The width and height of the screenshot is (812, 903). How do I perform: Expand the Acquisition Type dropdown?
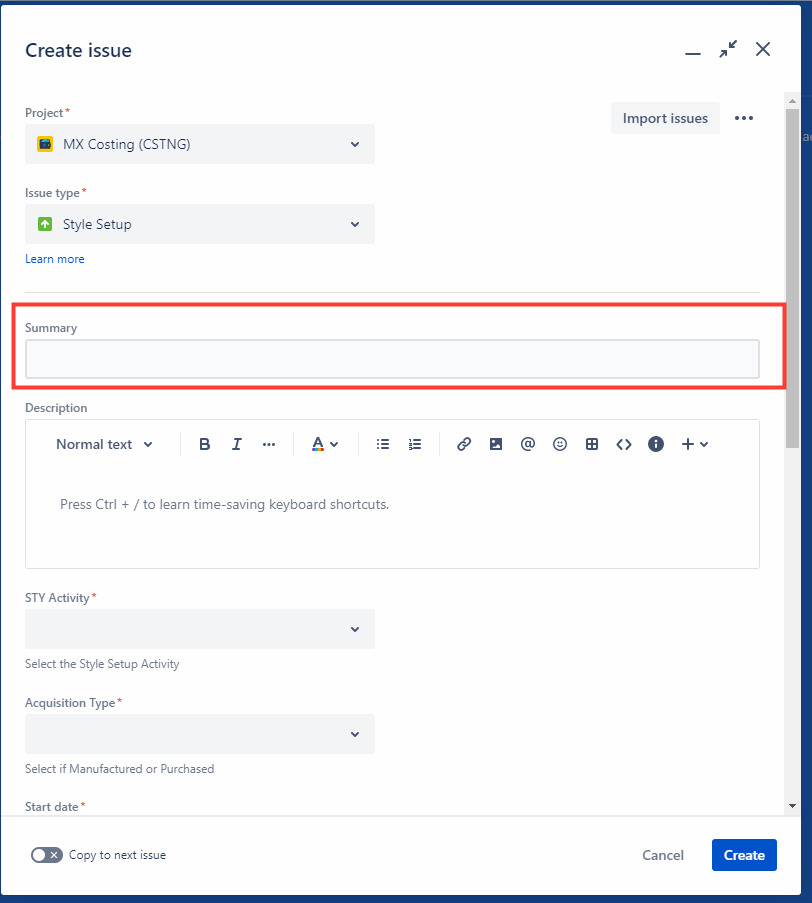coord(200,734)
